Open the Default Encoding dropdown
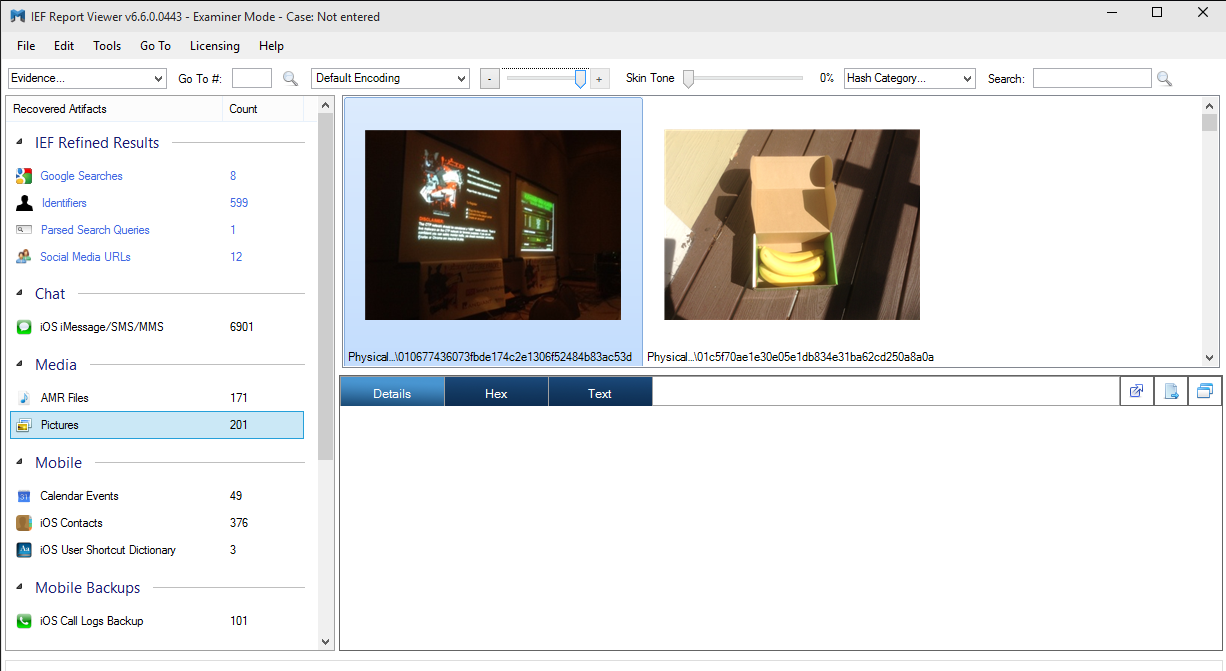The image size is (1226, 671). pyautogui.click(x=391, y=78)
